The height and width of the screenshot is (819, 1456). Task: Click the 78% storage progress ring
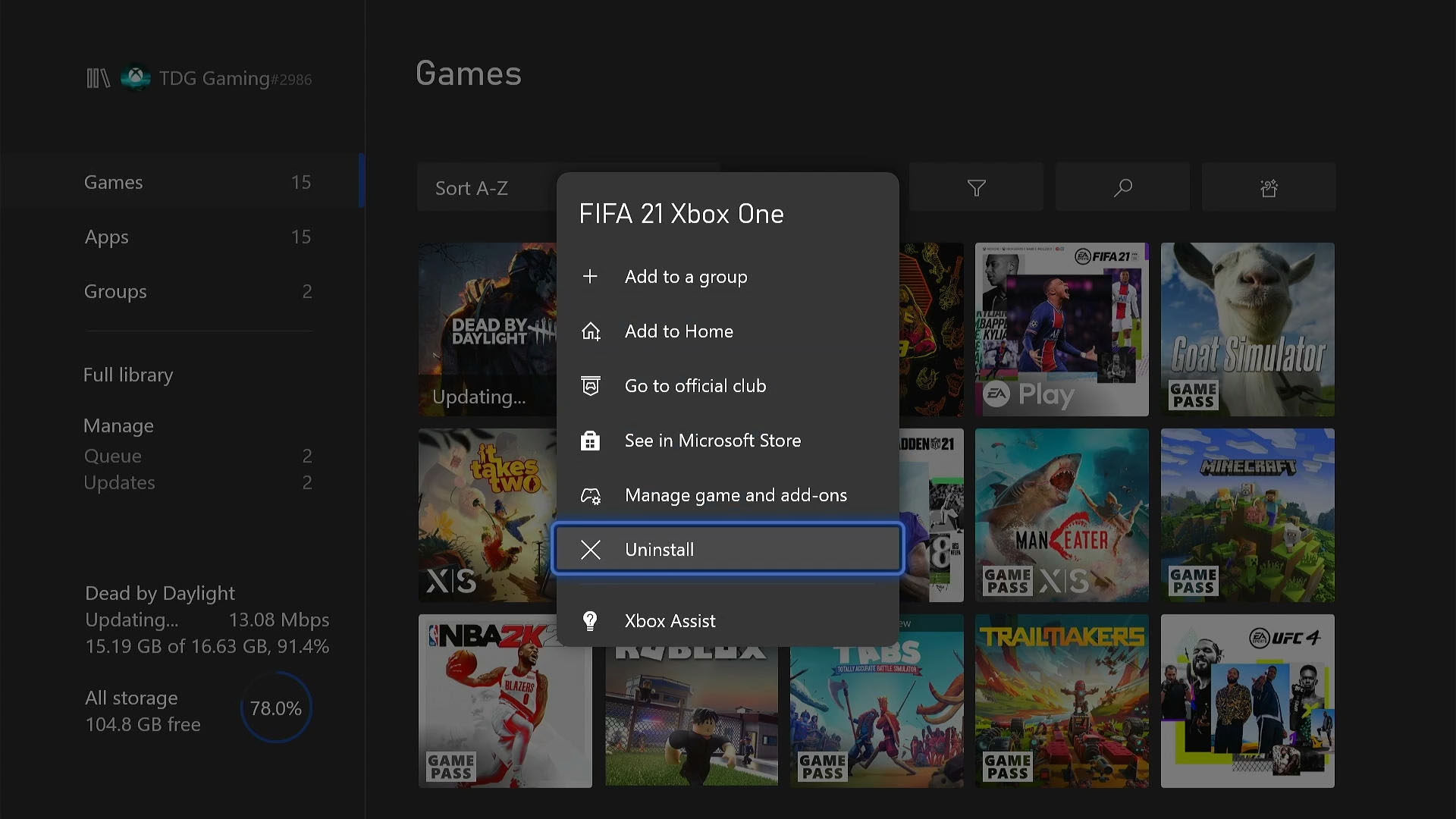275,708
